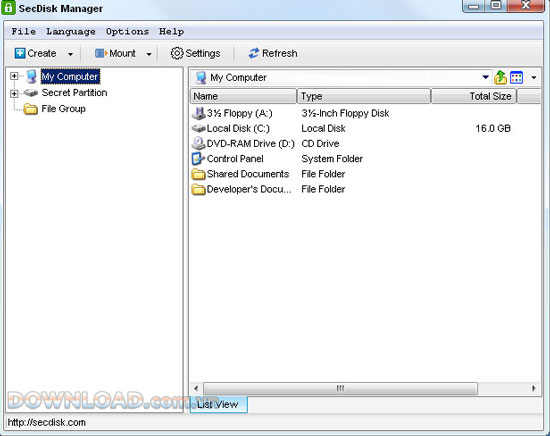This screenshot has height=436, width=550.
Task: Expand the My Computer tree node
Action: [x=14, y=76]
